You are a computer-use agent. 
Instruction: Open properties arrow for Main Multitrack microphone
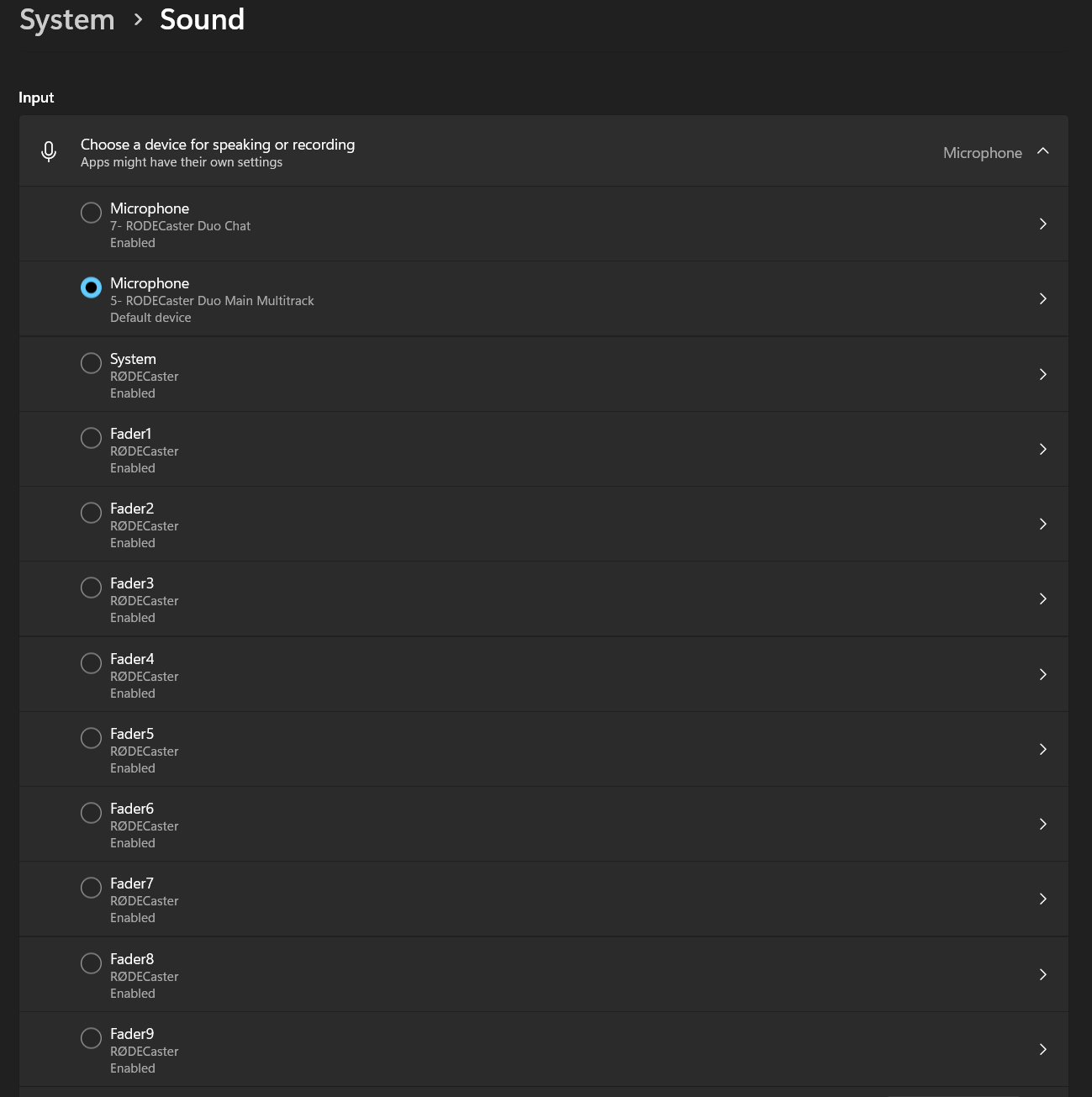(x=1042, y=298)
